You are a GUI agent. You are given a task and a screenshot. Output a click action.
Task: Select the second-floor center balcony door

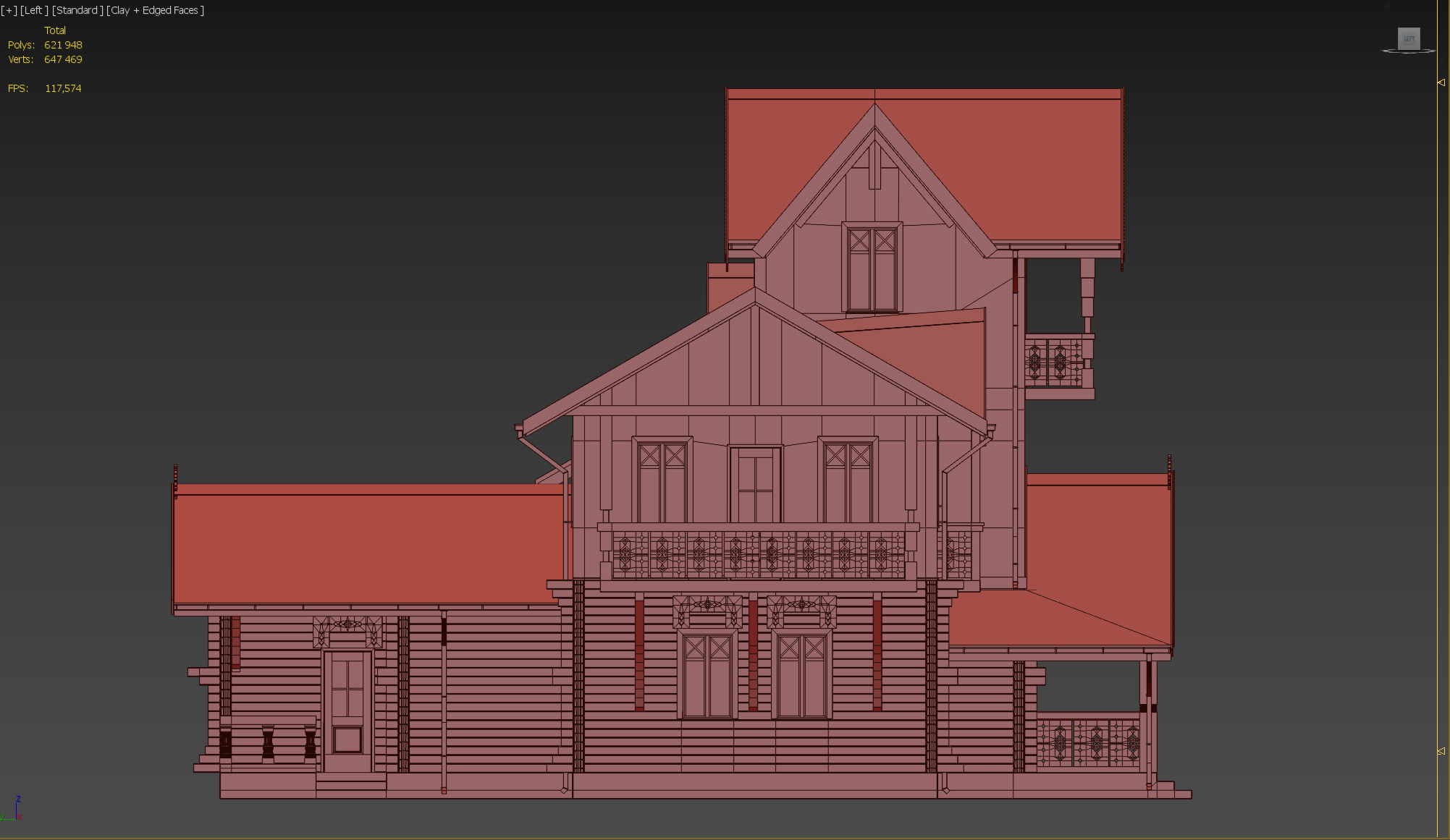pyautogui.click(x=755, y=484)
